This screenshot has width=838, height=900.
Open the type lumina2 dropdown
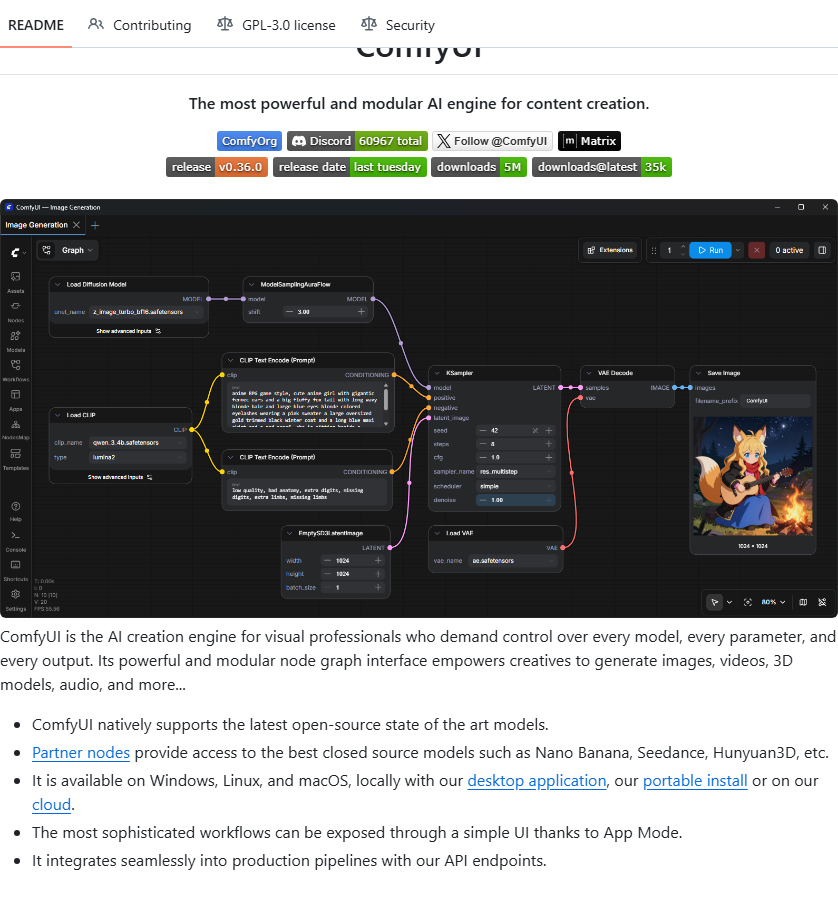138,457
